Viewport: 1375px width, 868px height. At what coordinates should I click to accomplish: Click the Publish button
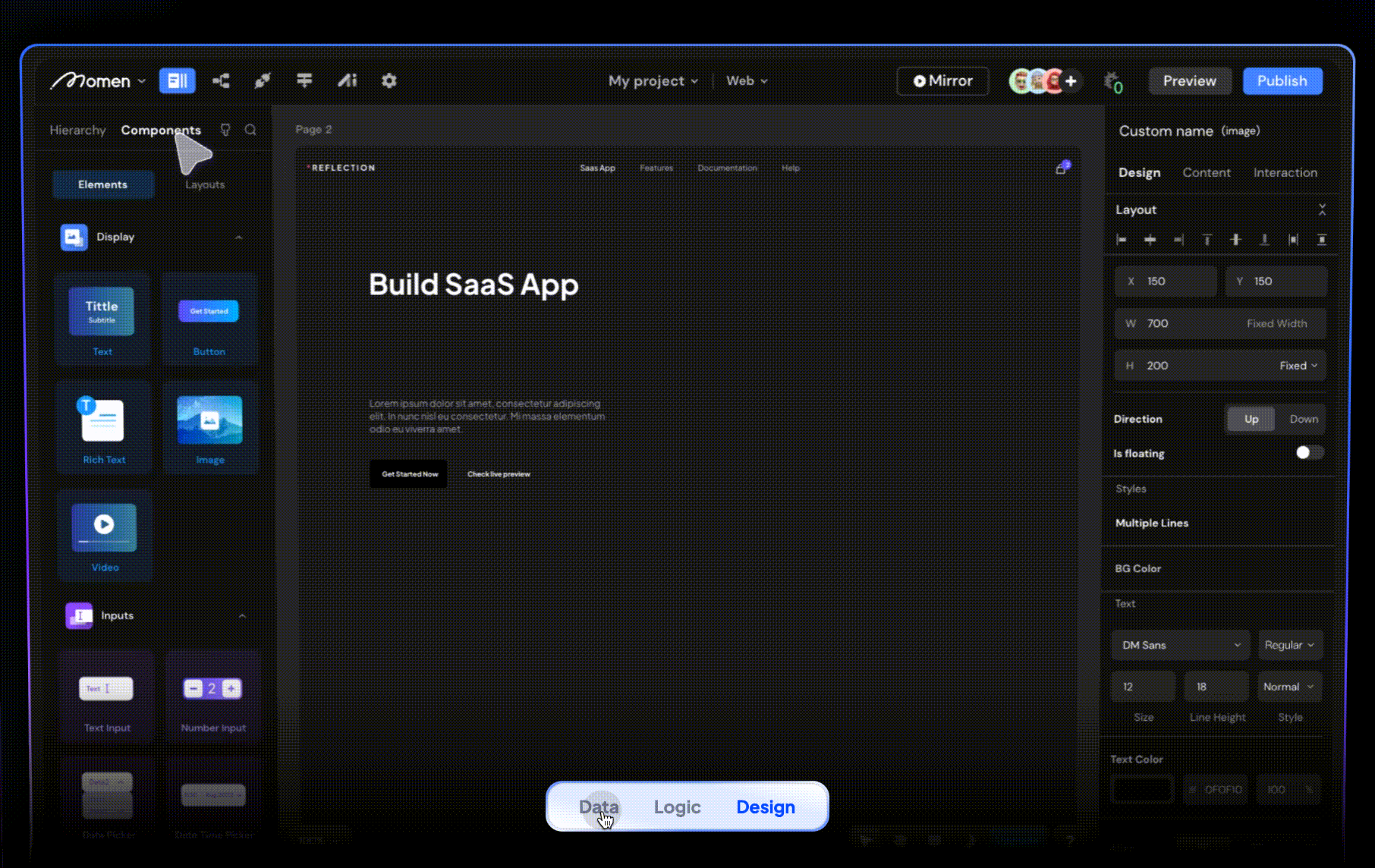point(1282,80)
